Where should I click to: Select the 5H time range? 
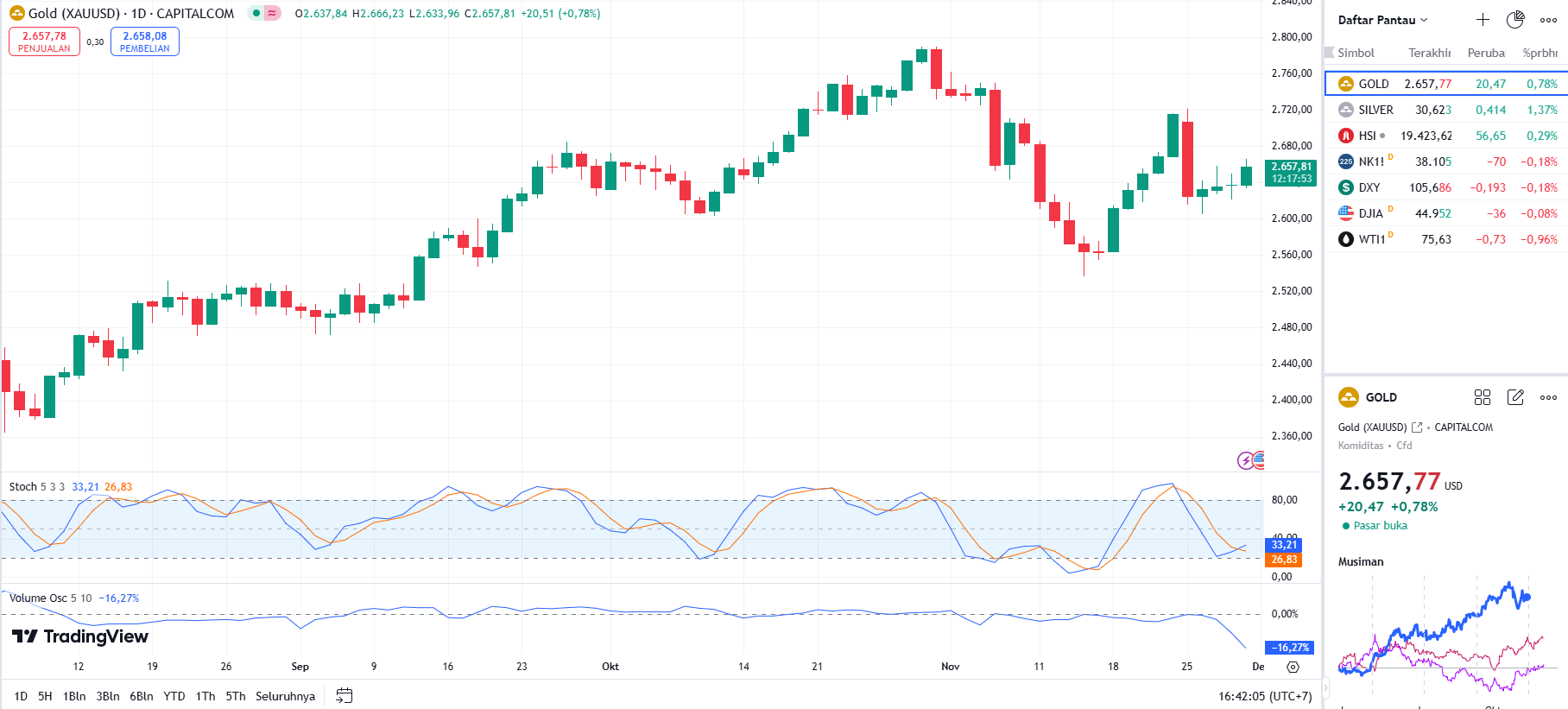pos(45,696)
